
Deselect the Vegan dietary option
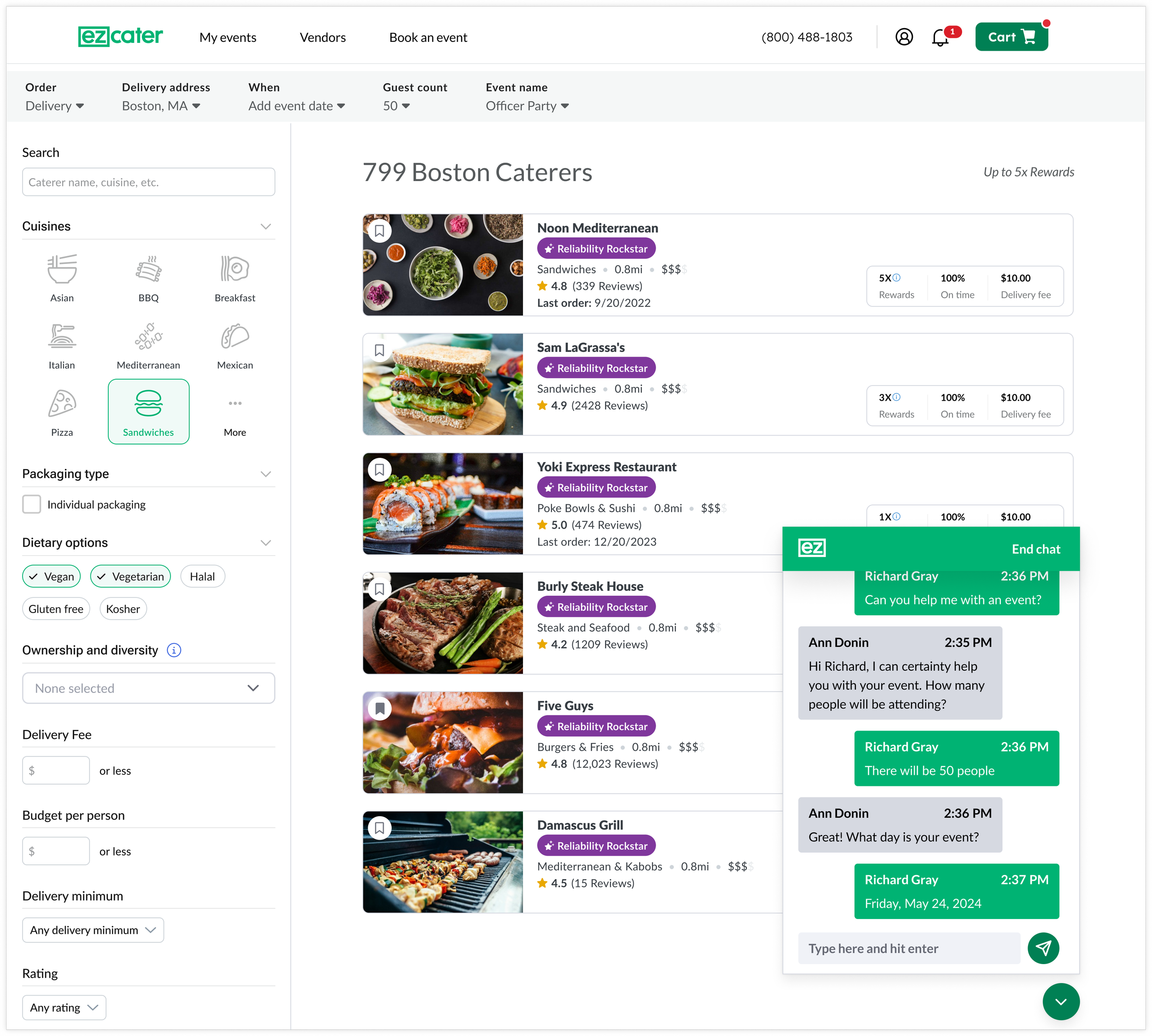point(51,577)
